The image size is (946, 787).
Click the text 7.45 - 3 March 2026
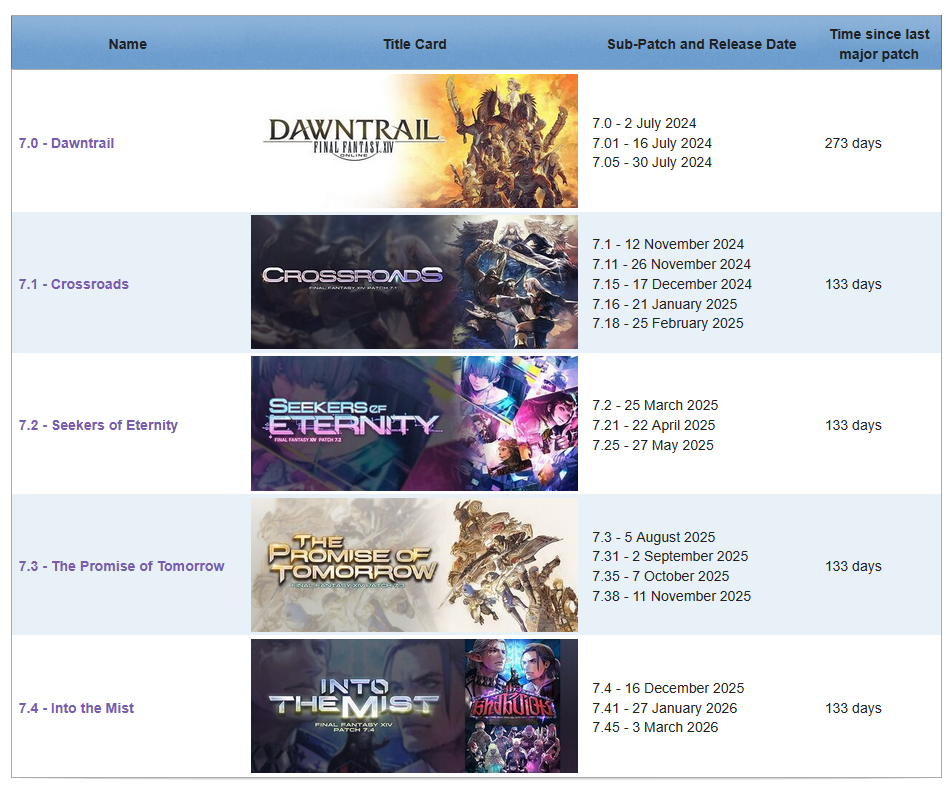click(655, 727)
